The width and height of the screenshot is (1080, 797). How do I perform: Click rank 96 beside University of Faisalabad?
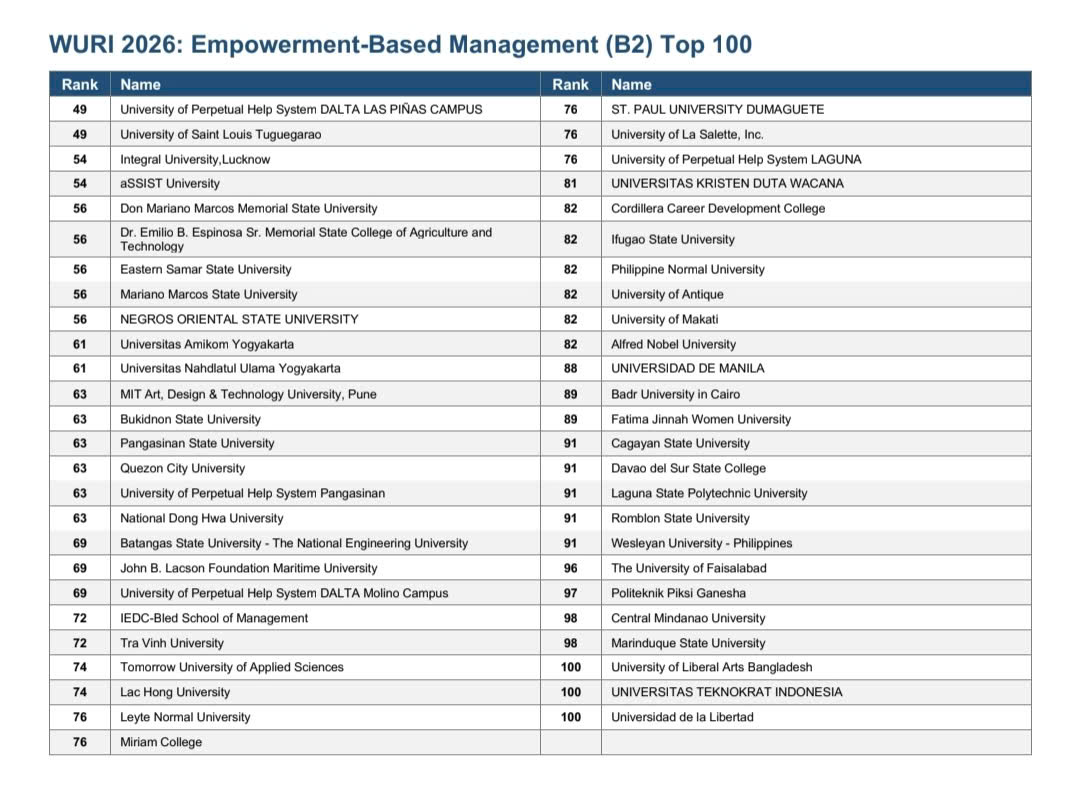tap(570, 568)
